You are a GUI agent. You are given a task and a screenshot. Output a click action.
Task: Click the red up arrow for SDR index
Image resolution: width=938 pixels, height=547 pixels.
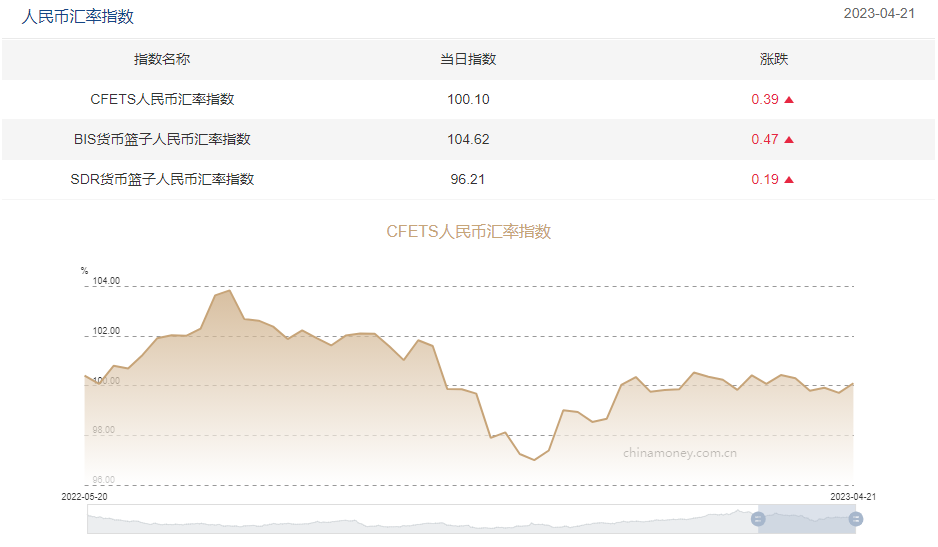point(789,180)
